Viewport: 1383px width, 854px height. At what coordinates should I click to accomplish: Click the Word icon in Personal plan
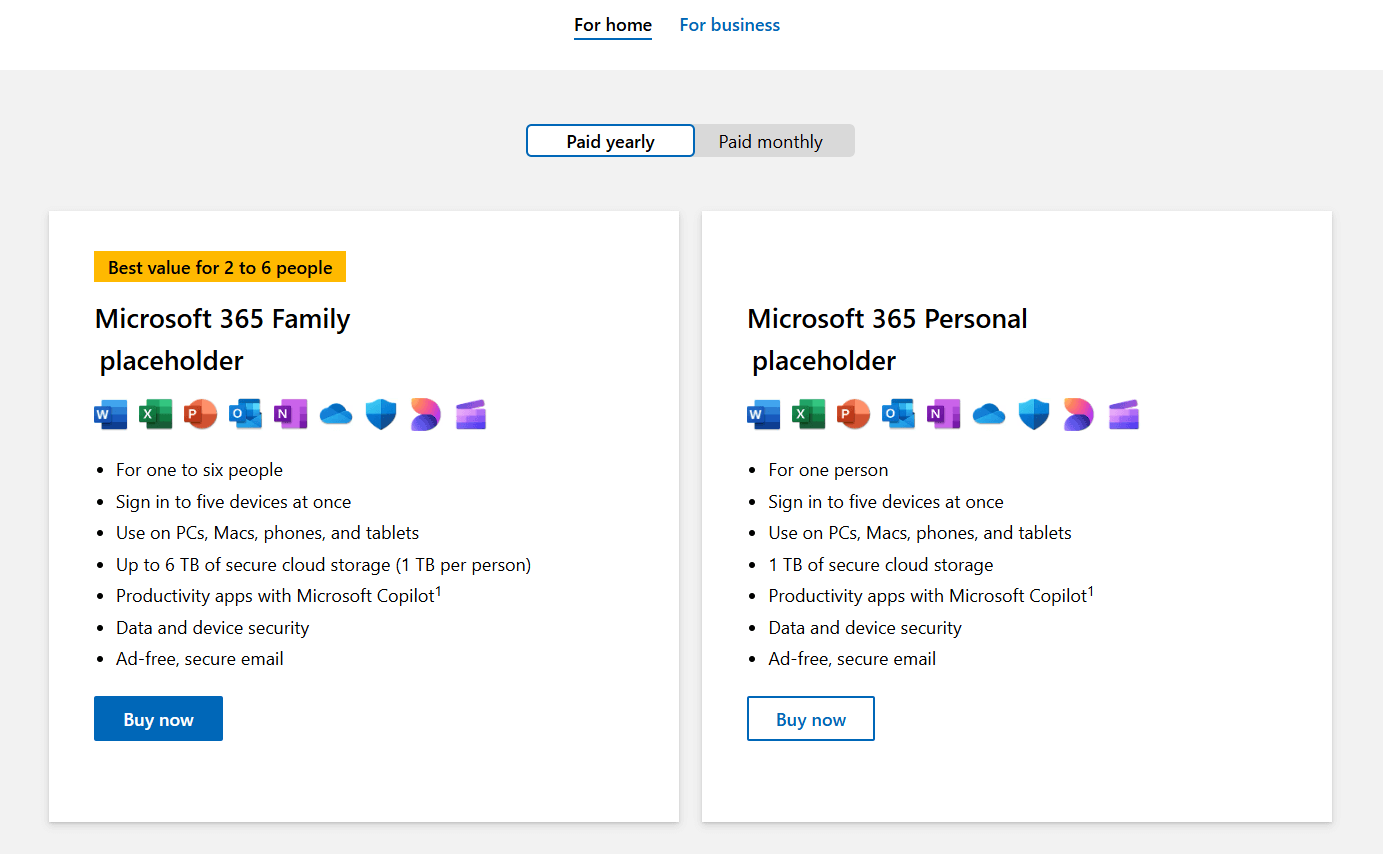point(763,414)
